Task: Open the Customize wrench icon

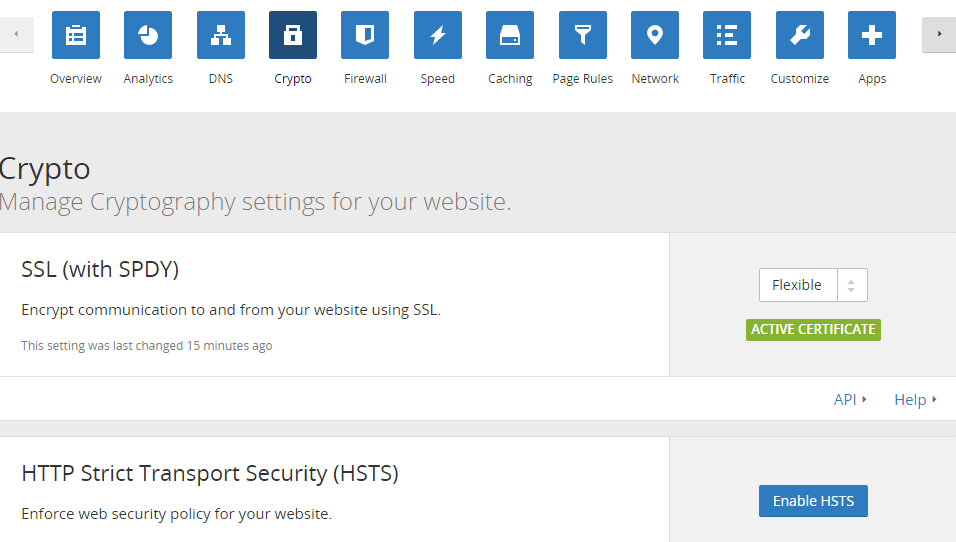Action: (x=800, y=36)
